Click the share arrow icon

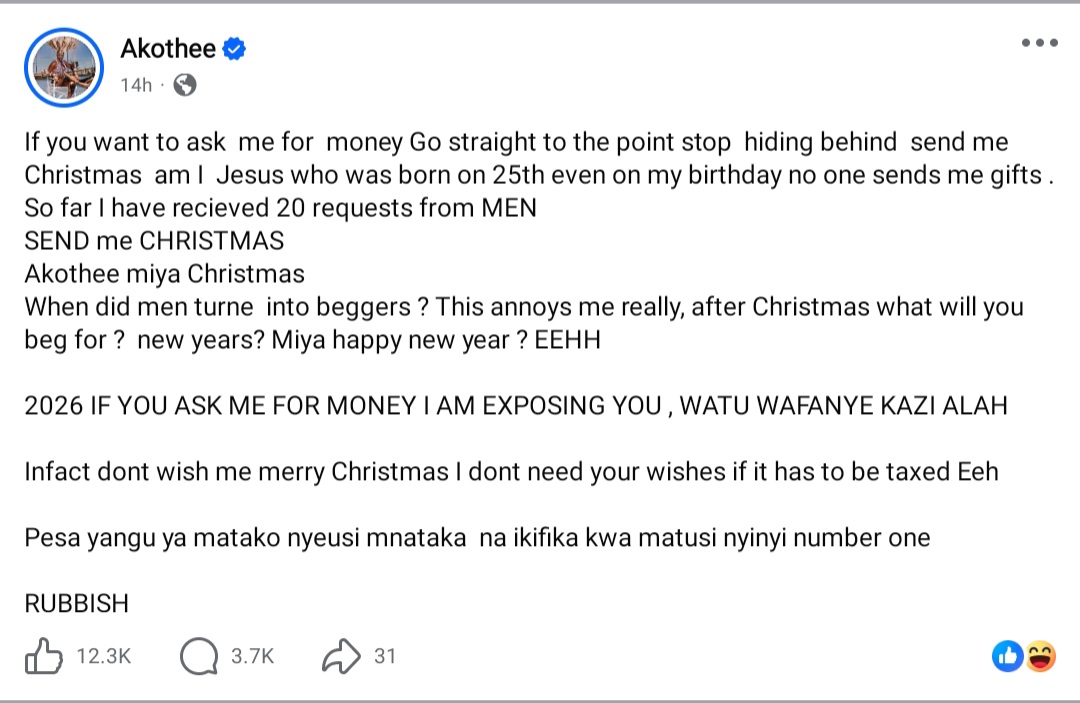pyautogui.click(x=341, y=657)
